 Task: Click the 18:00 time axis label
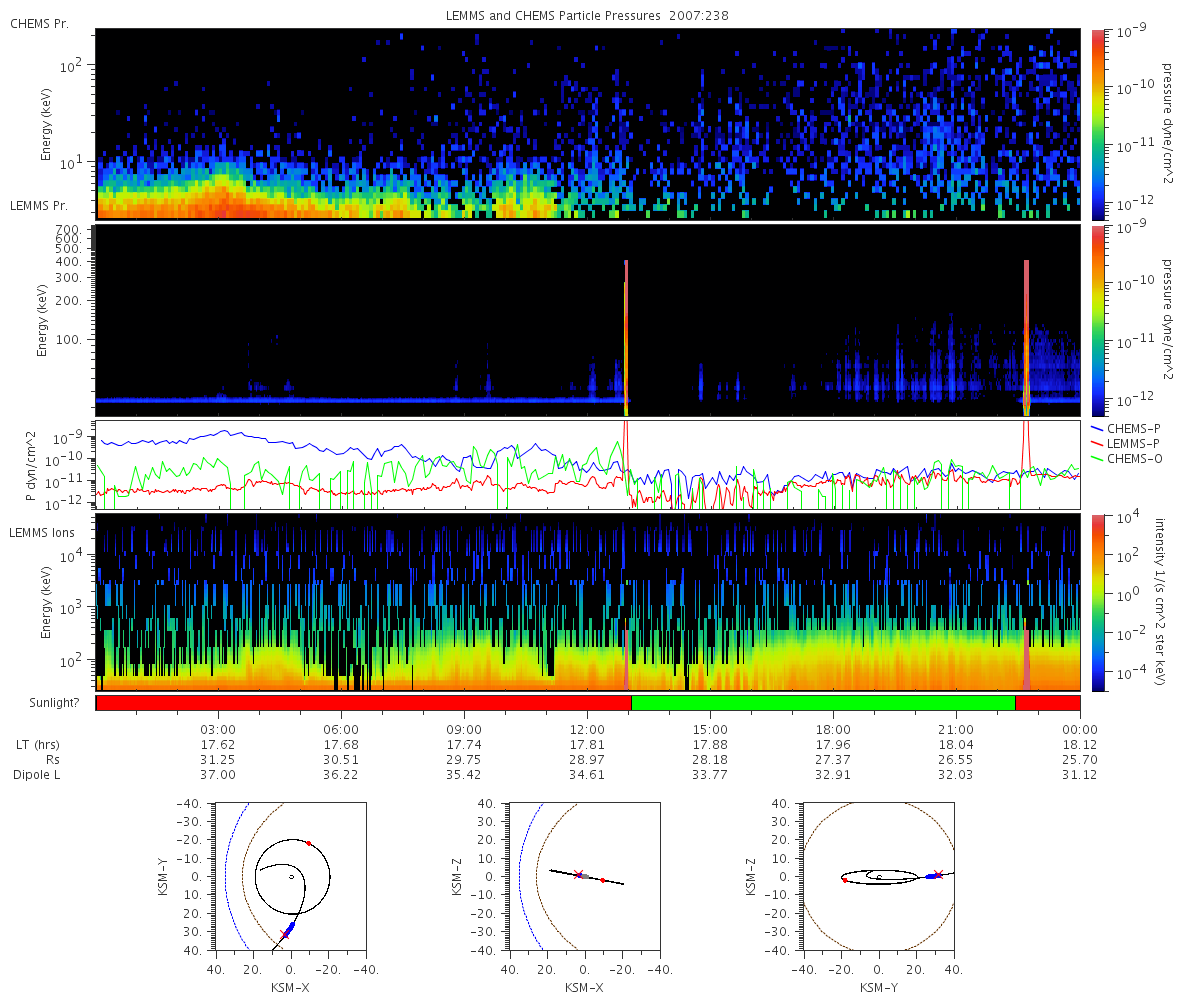click(x=833, y=729)
